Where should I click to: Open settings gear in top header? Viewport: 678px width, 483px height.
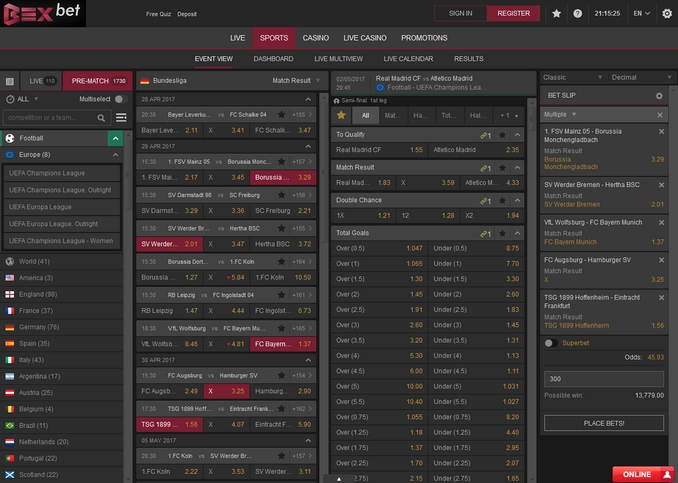[667, 13]
